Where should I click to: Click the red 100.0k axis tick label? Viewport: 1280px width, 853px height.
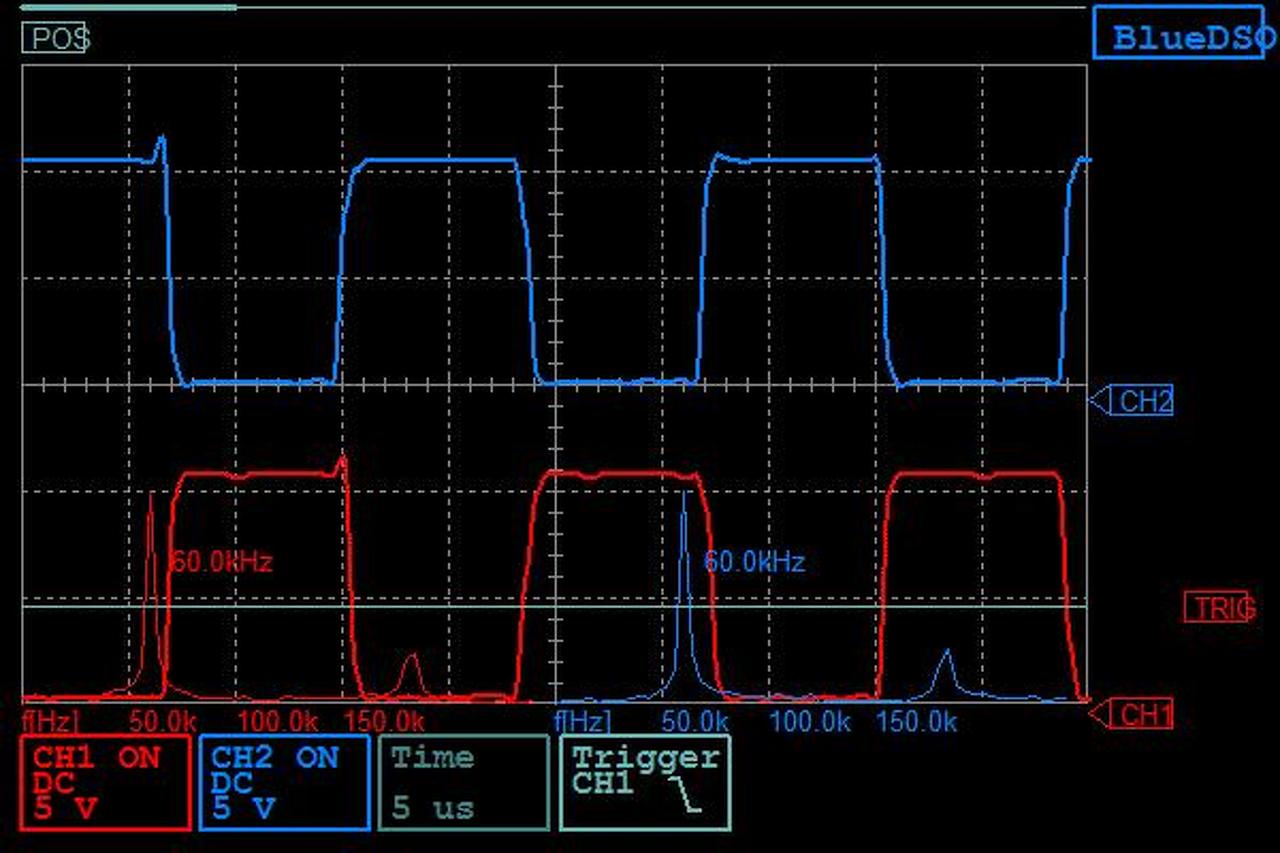(x=278, y=721)
